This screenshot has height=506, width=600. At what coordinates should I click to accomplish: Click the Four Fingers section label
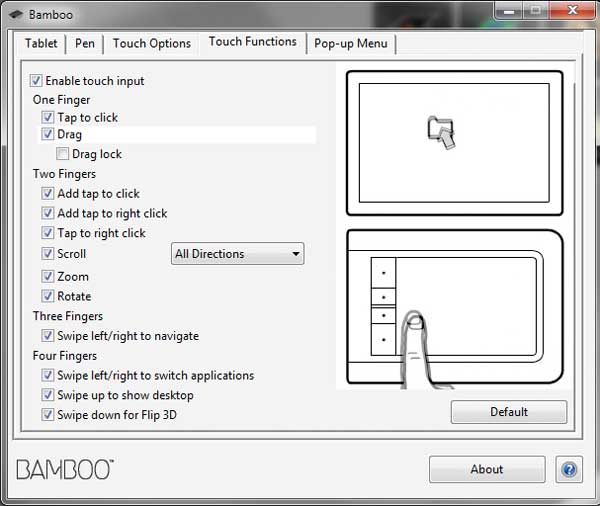[x=65, y=356]
